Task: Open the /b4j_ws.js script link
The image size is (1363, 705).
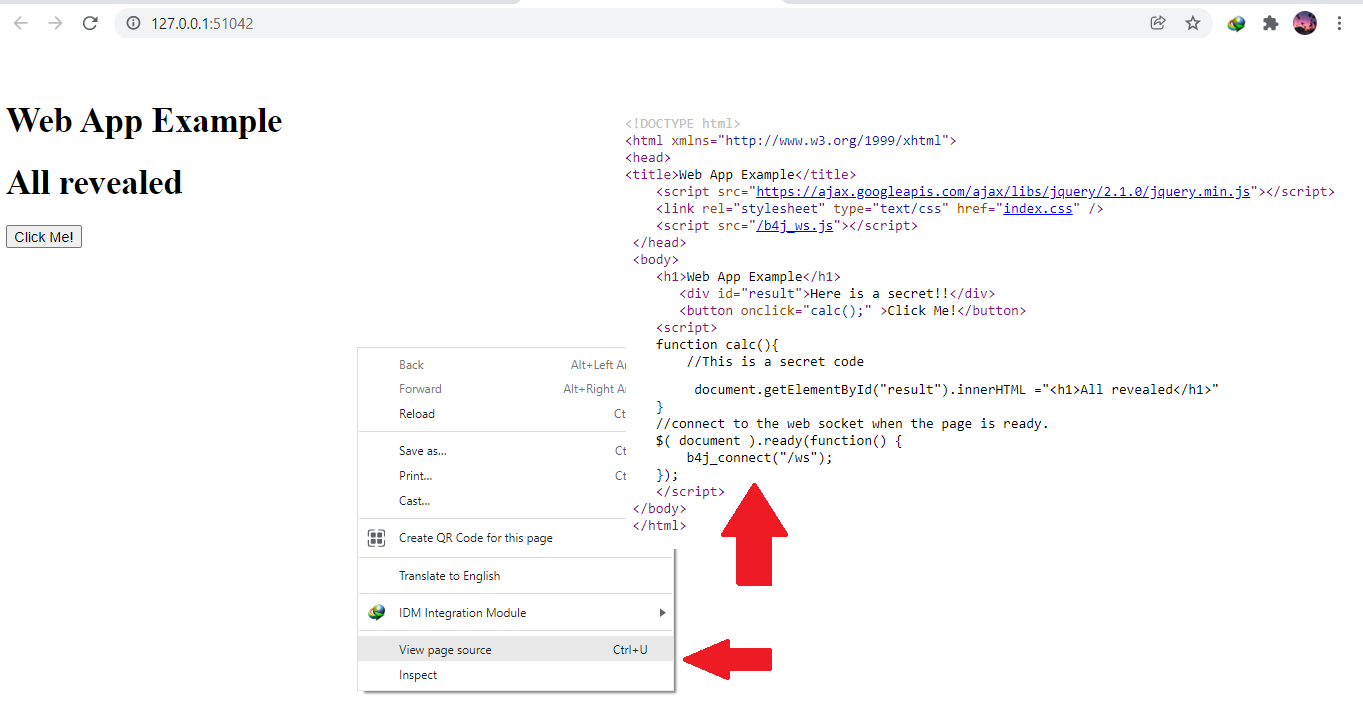Action: point(795,226)
